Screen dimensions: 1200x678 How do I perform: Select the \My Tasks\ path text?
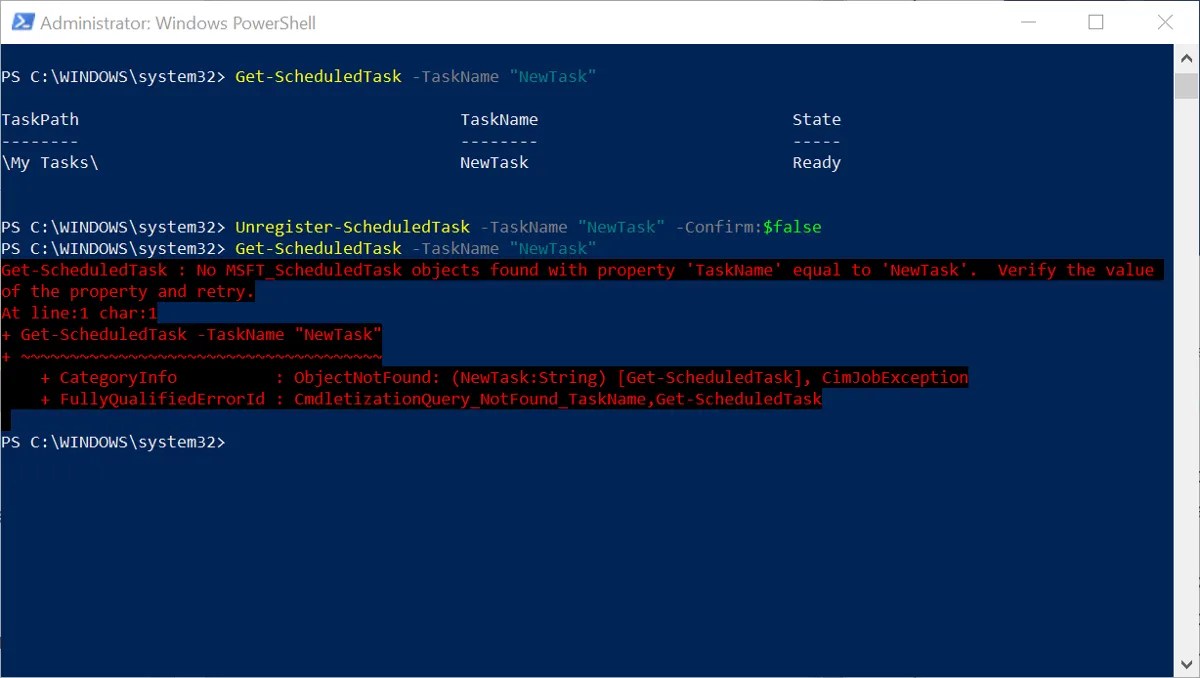(50, 162)
